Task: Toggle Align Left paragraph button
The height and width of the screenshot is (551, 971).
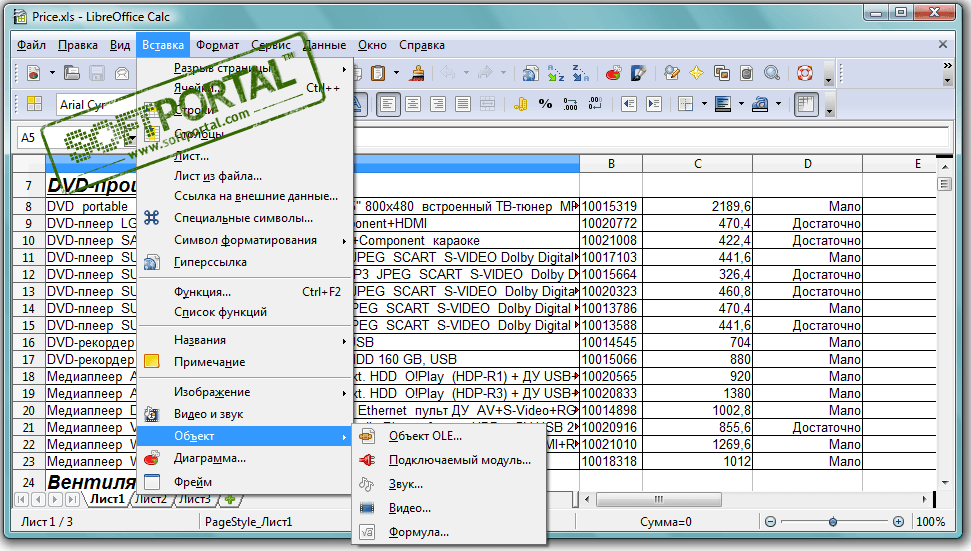Action: pos(386,104)
